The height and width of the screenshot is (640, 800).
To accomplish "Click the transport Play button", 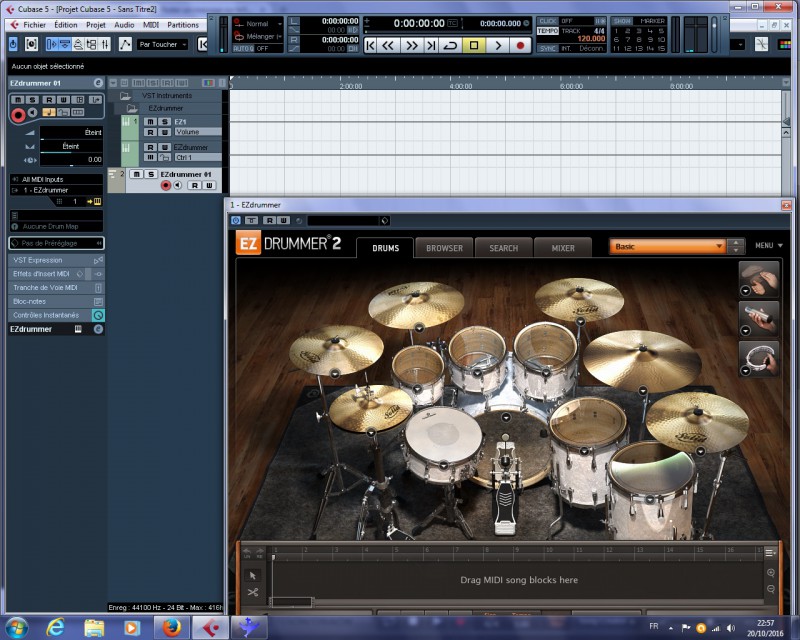I will [498, 45].
